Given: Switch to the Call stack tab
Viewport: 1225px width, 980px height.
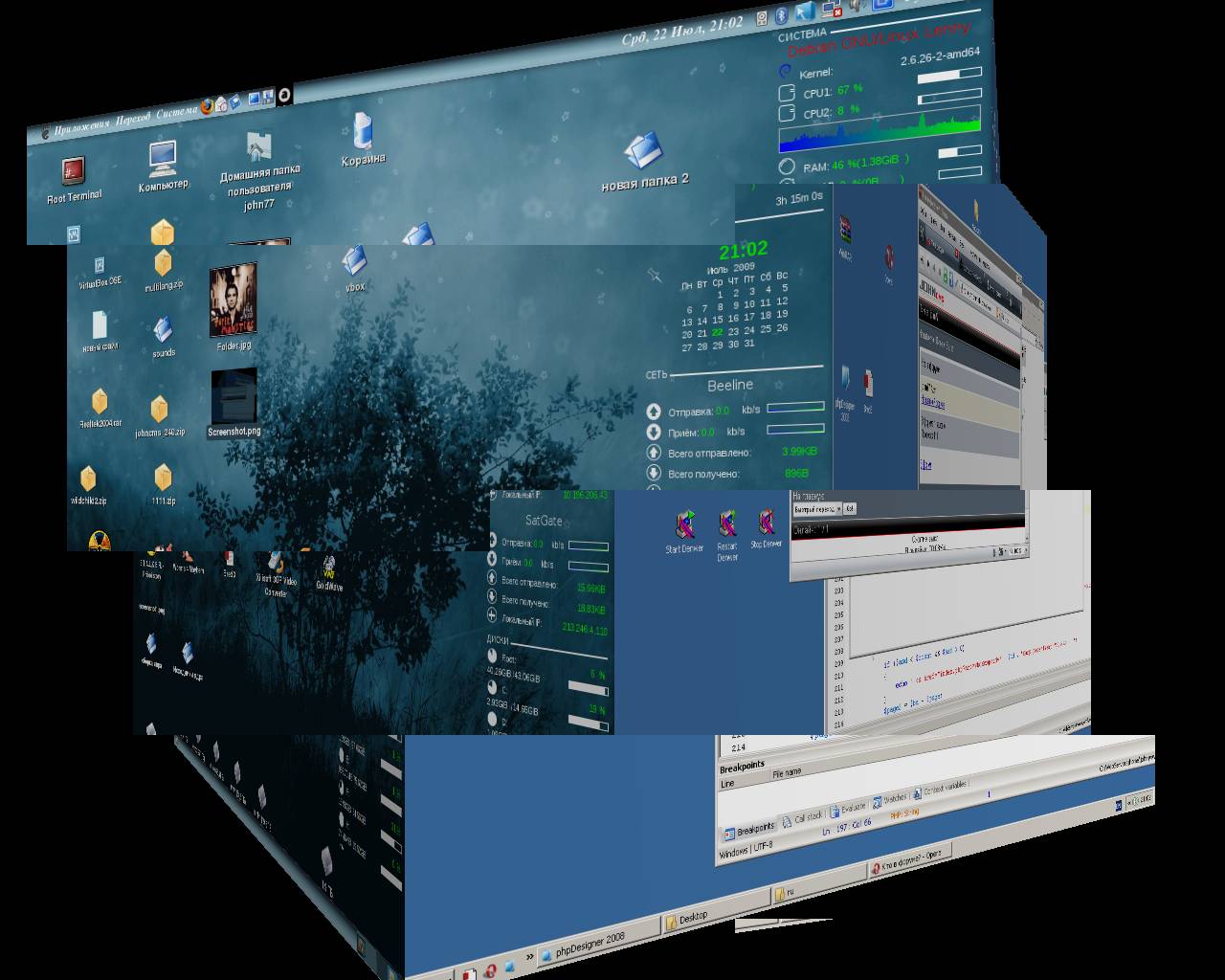Looking at the screenshot, I should tap(802, 818).
